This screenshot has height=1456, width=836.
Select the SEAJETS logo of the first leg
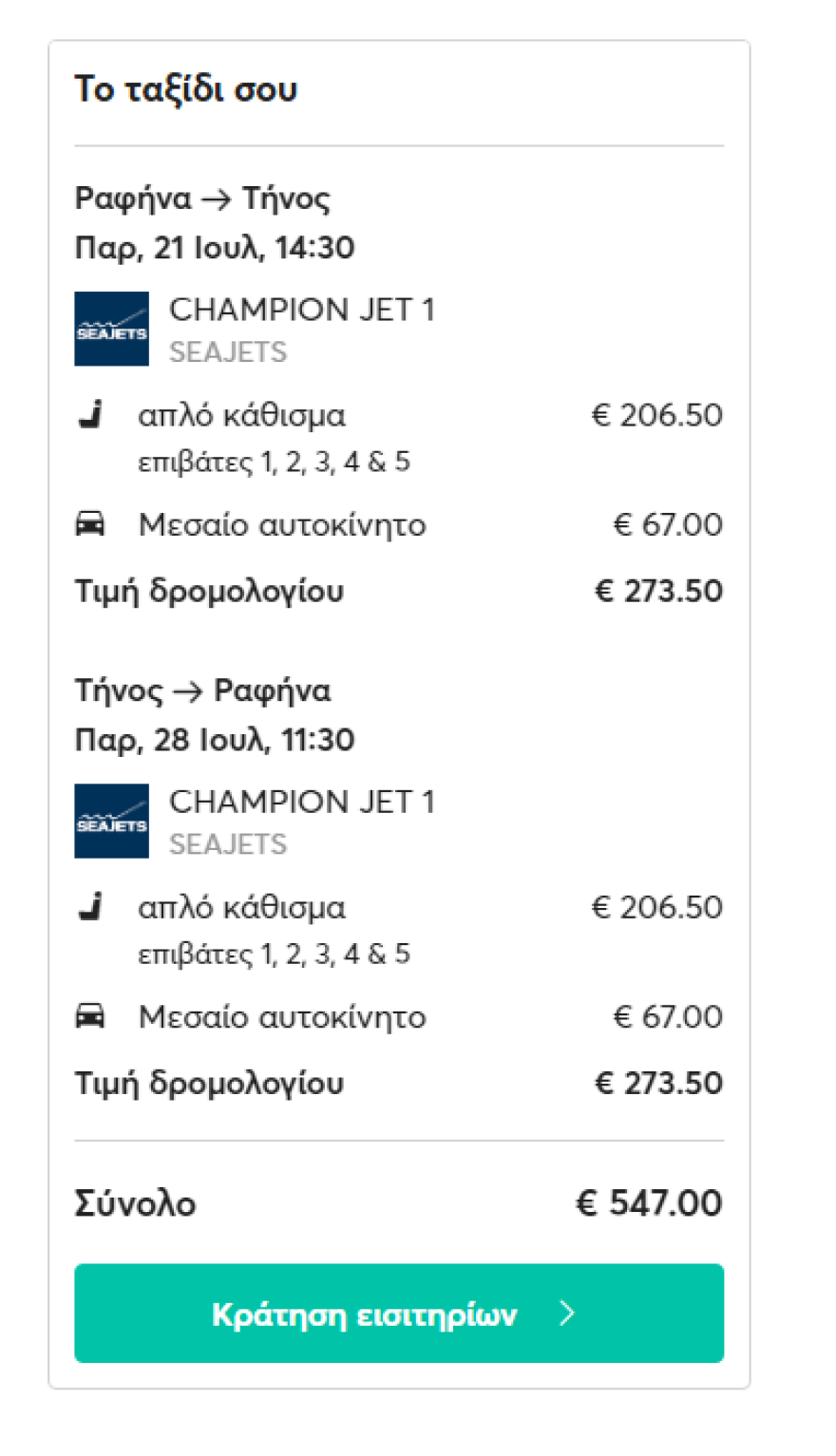pos(111,329)
